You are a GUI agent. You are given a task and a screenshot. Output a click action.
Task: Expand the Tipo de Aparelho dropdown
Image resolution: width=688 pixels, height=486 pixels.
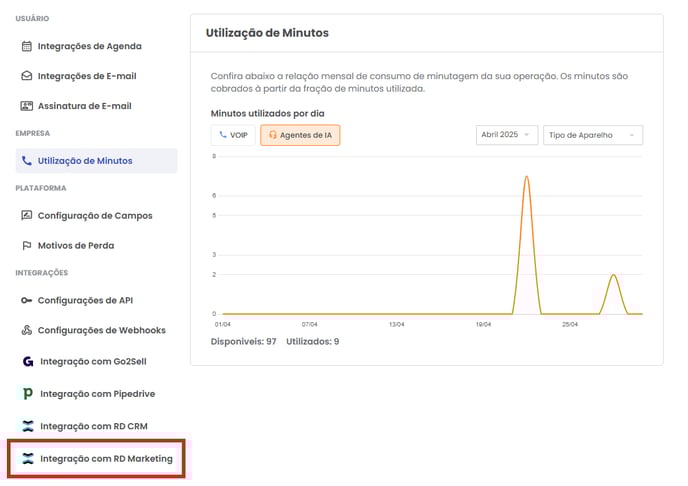[x=592, y=135]
